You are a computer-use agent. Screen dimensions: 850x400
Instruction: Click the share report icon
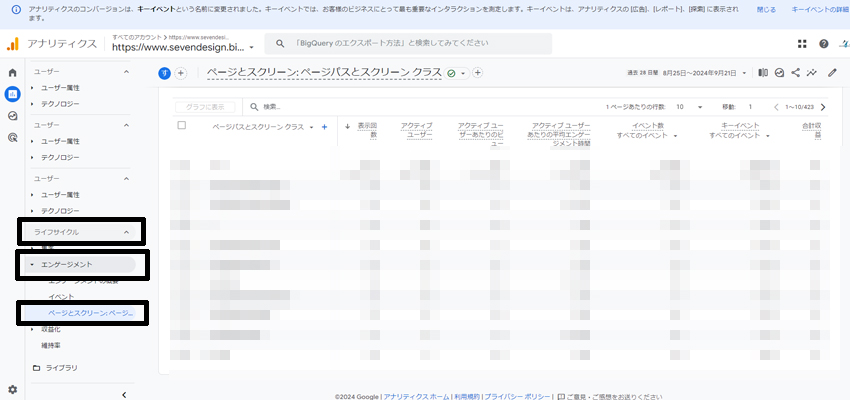click(x=795, y=73)
